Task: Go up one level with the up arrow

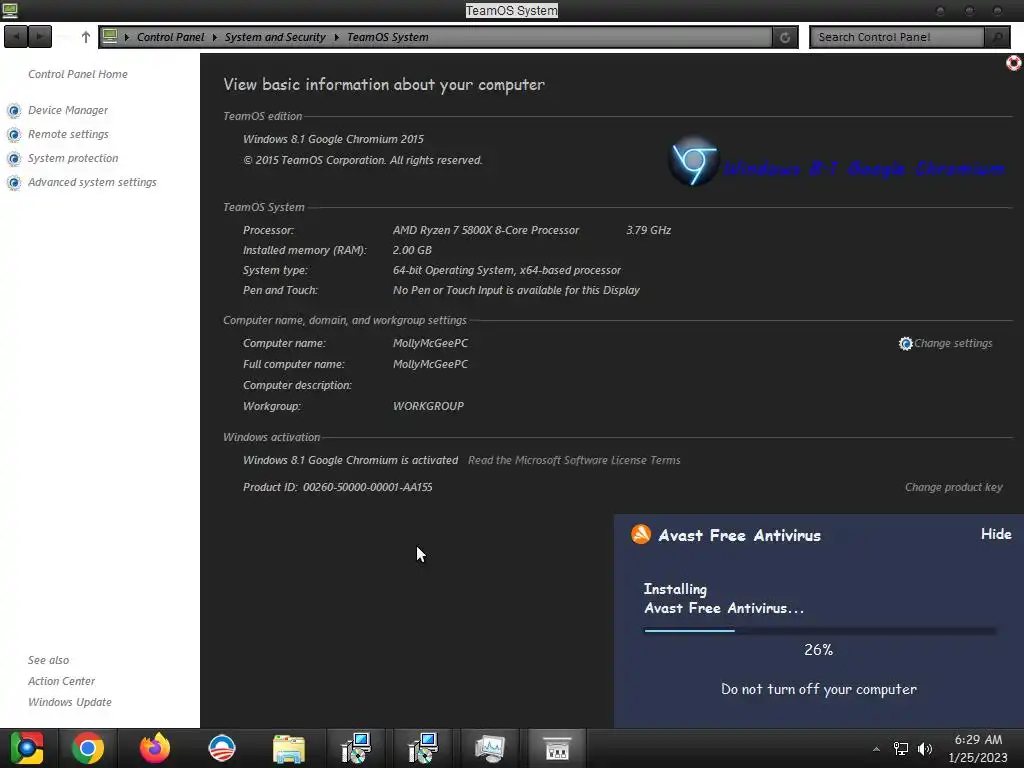Action: (x=86, y=37)
